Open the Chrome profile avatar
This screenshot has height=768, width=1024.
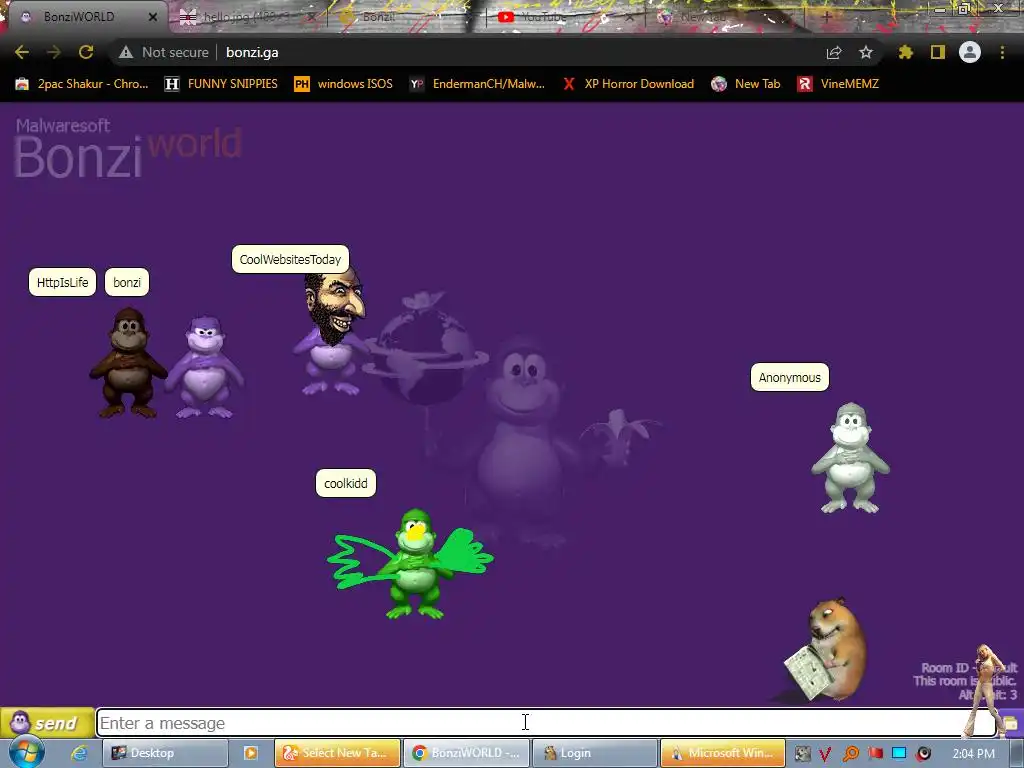tap(970, 52)
